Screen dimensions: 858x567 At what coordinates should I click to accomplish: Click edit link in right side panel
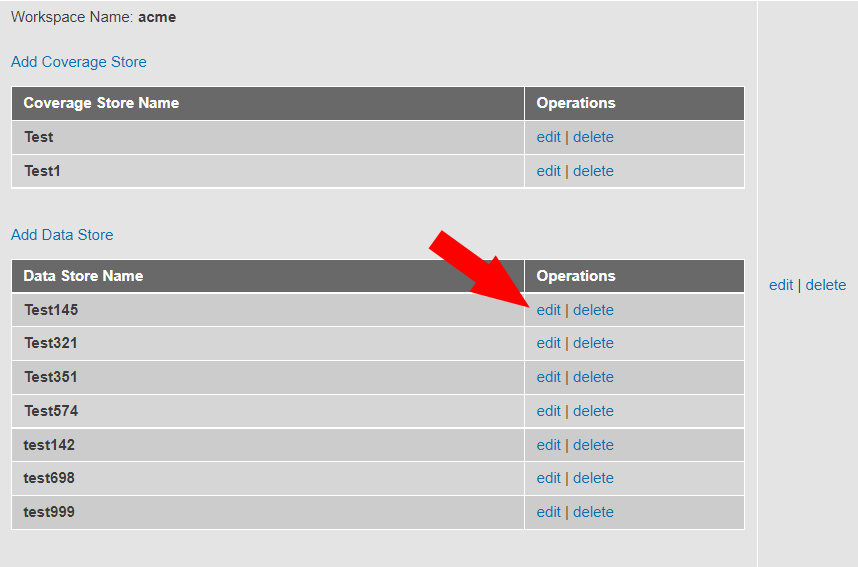(781, 285)
